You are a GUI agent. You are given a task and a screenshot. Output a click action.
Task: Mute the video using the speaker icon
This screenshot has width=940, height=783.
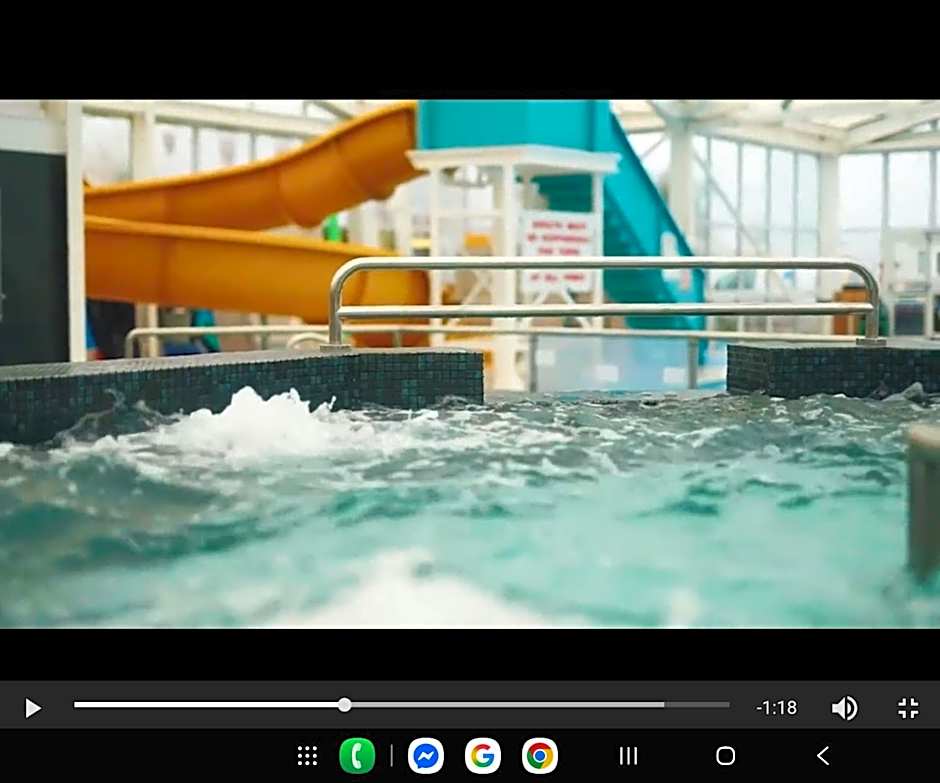pos(844,708)
